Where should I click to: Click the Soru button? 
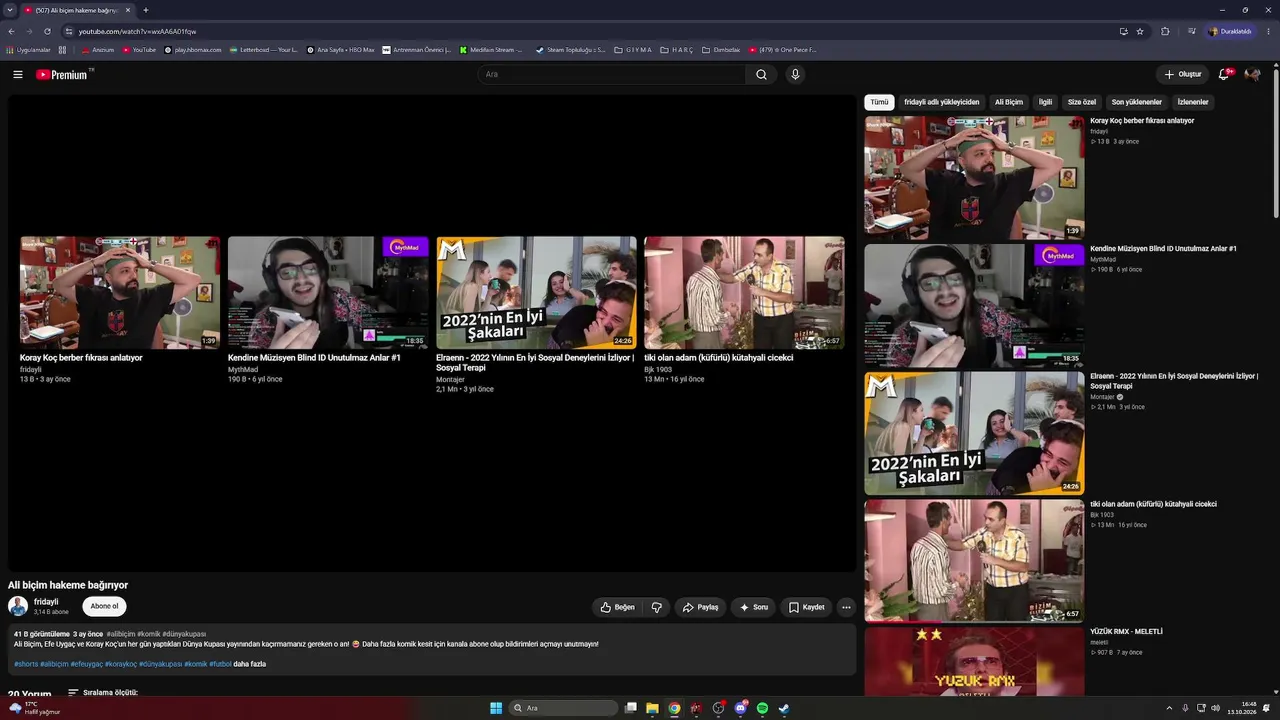tap(754, 607)
